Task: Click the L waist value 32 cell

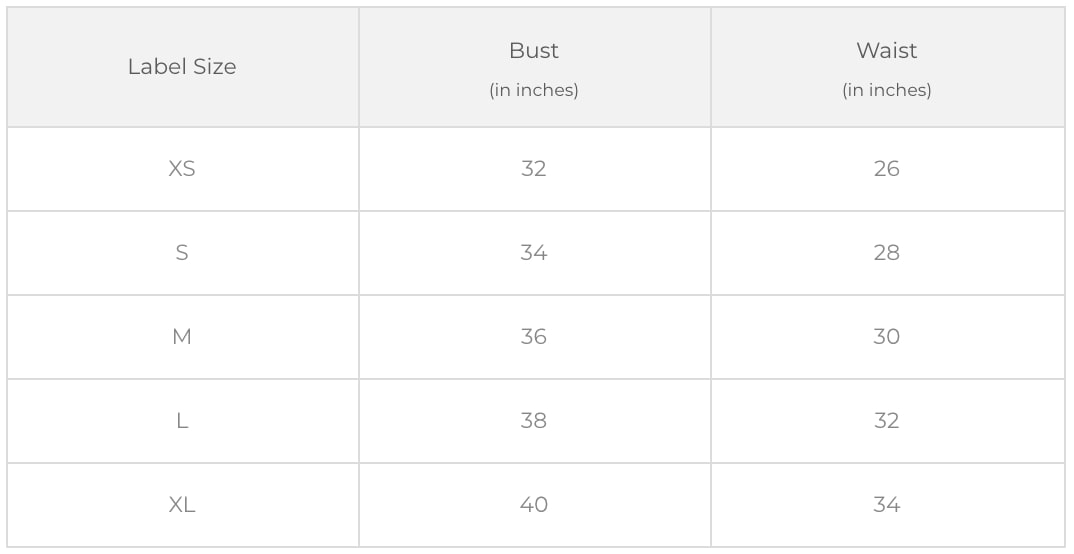Action: coord(886,421)
